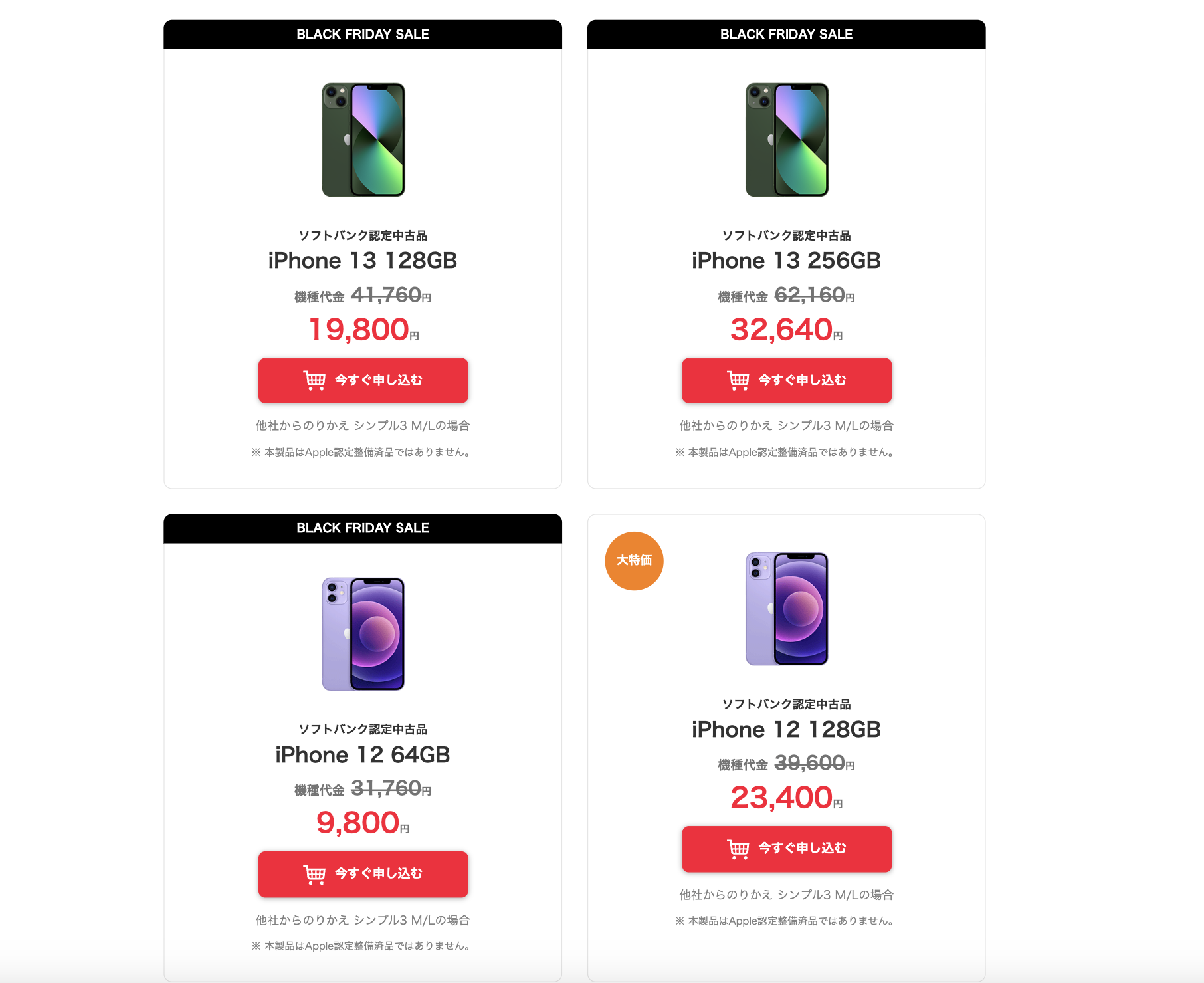Viewport: 1204px width, 983px height.
Task: Open the green iPhone 13 128GB product image
Action: pos(363,140)
